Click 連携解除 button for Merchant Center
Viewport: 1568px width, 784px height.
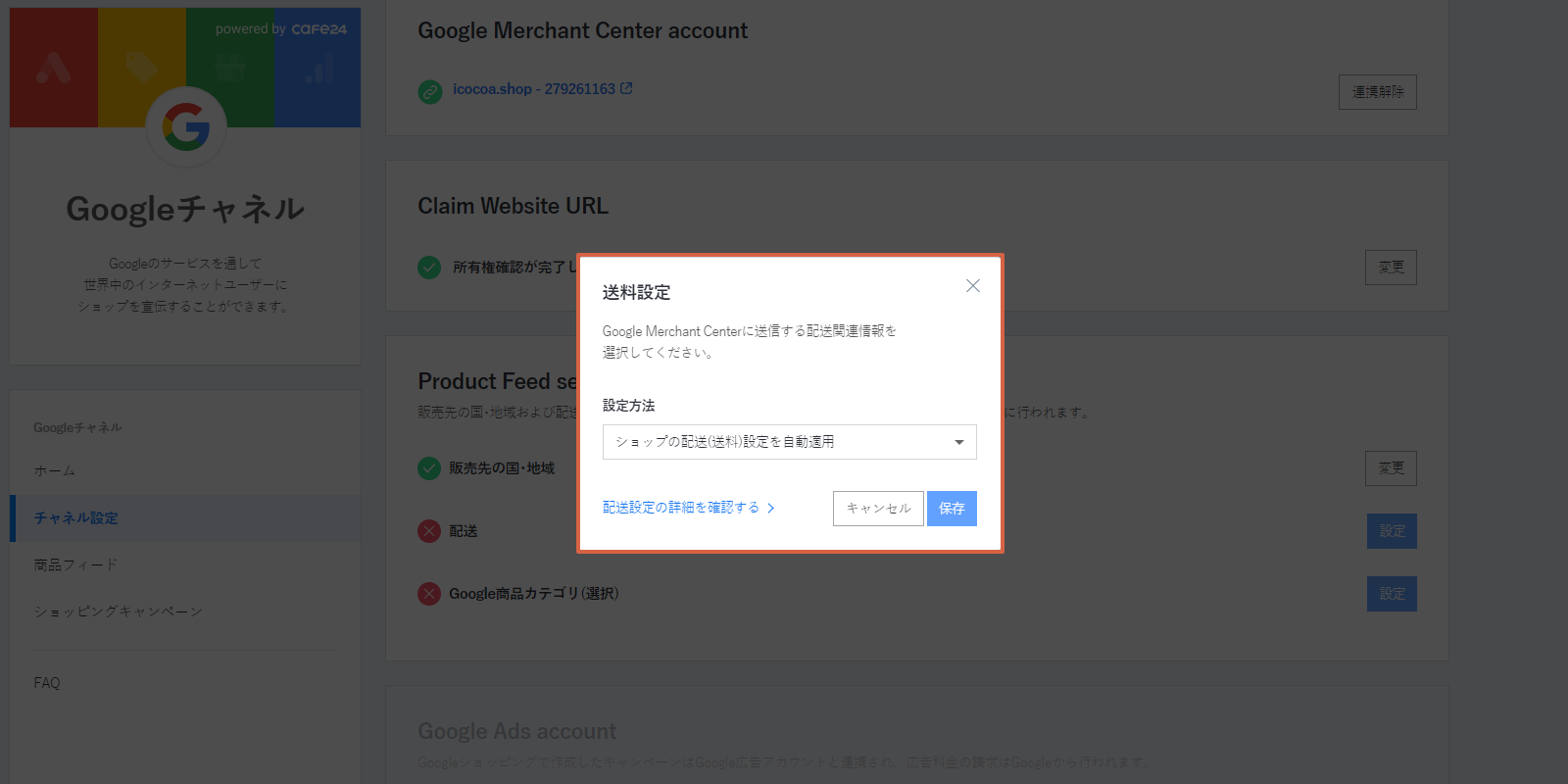[x=1378, y=92]
